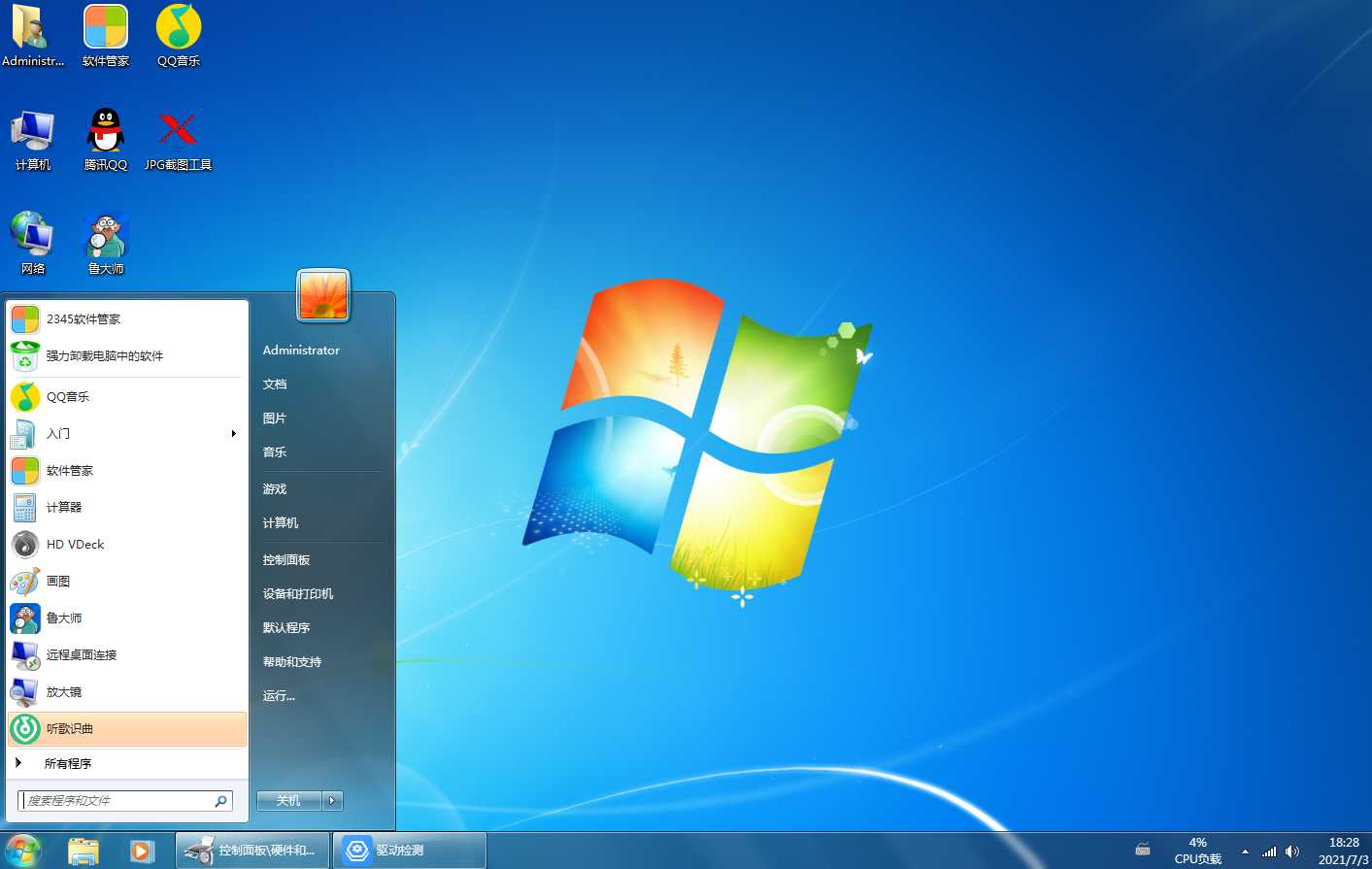Select the 腾讯QQ penguin desktop icon
The image size is (1372, 869).
pyautogui.click(x=106, y=140)
